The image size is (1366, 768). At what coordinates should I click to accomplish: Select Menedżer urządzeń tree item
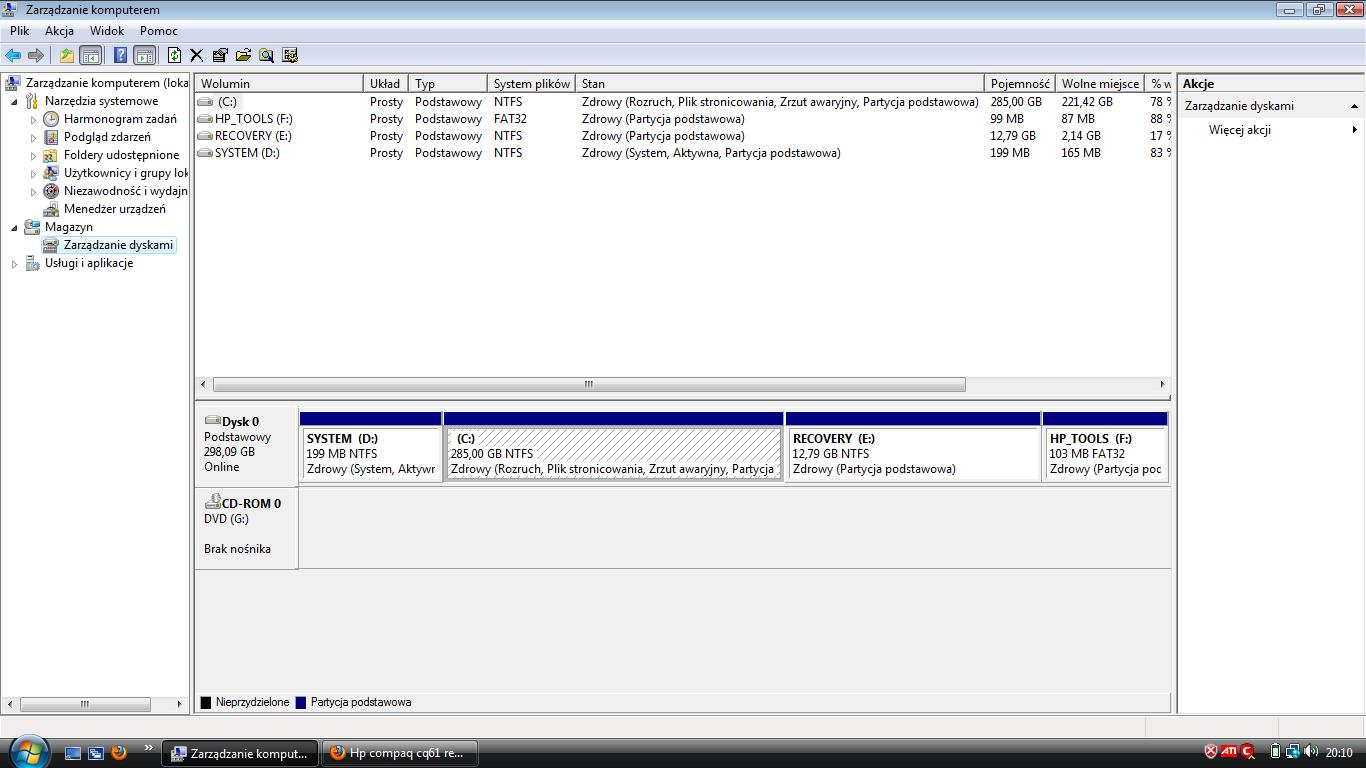click(115, 209)
